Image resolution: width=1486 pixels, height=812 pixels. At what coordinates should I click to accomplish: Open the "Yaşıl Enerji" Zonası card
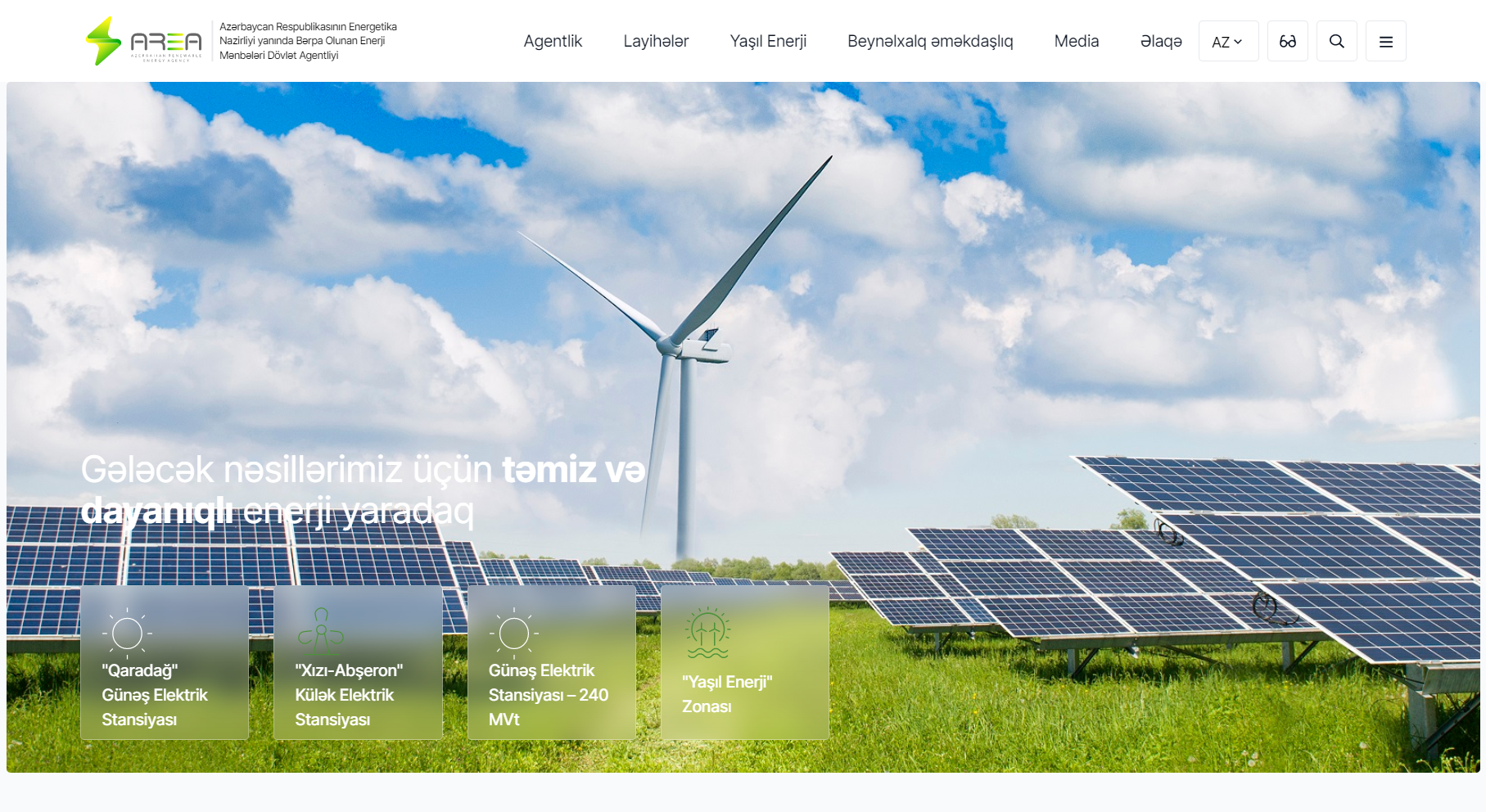(744, 694)
